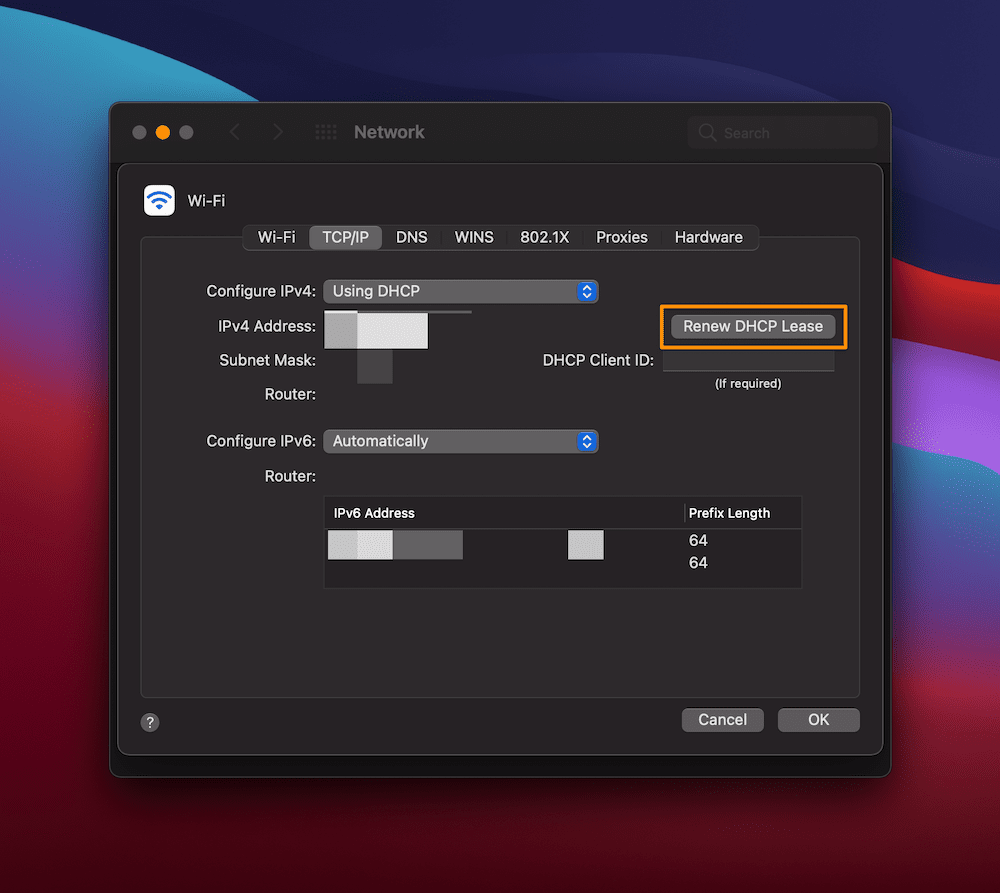Go to the Proxies tab
Viewport: 1000px width, 893px height.
621,237
